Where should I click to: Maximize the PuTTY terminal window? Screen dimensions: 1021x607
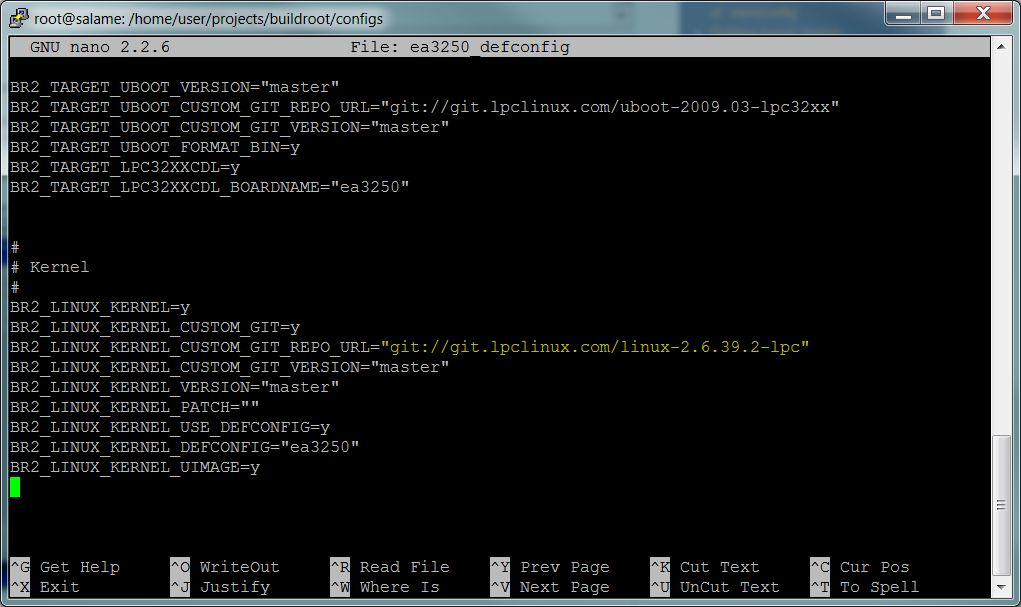click(x=936, y=13)
